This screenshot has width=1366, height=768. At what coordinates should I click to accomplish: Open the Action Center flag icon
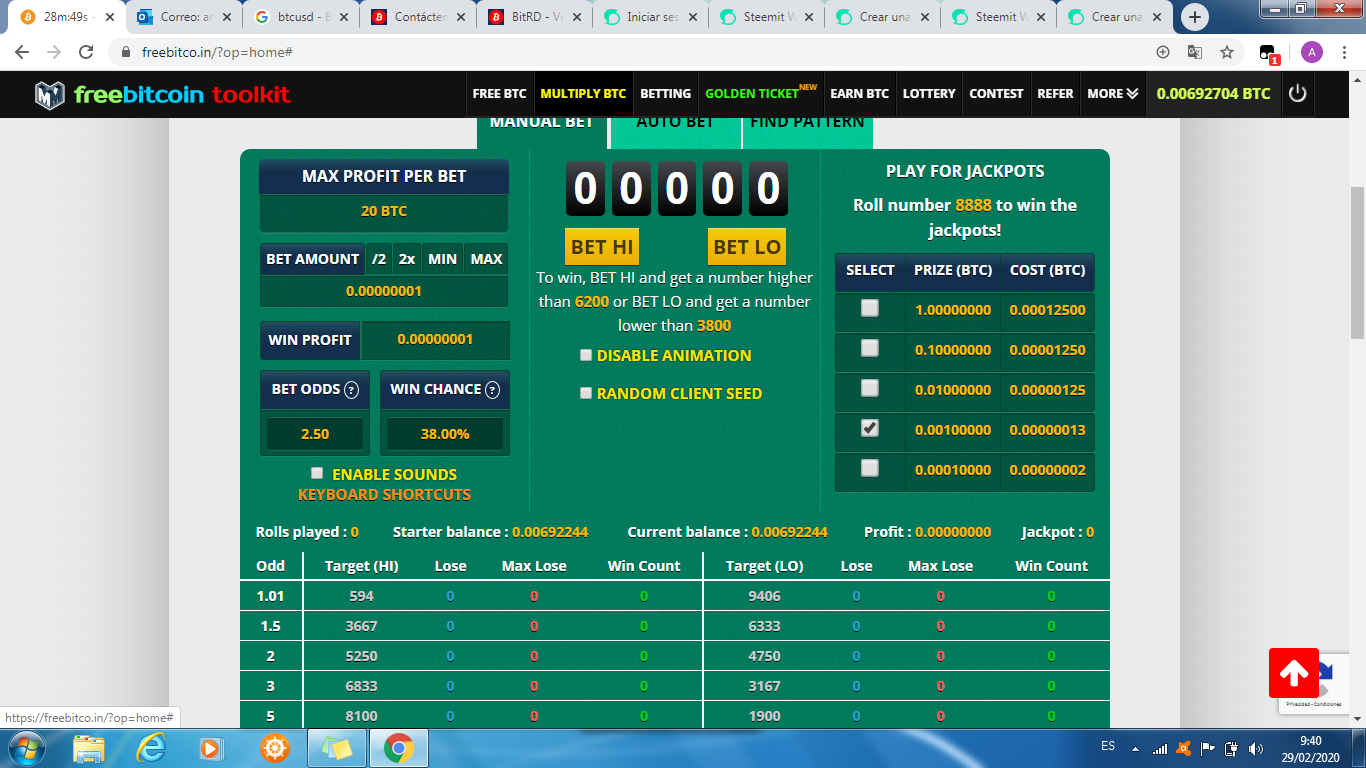[x=1208, y=748]
